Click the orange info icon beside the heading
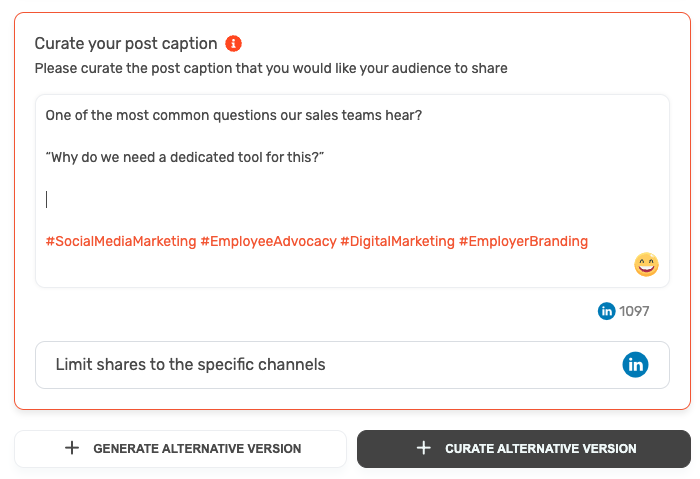 (233, 43)
